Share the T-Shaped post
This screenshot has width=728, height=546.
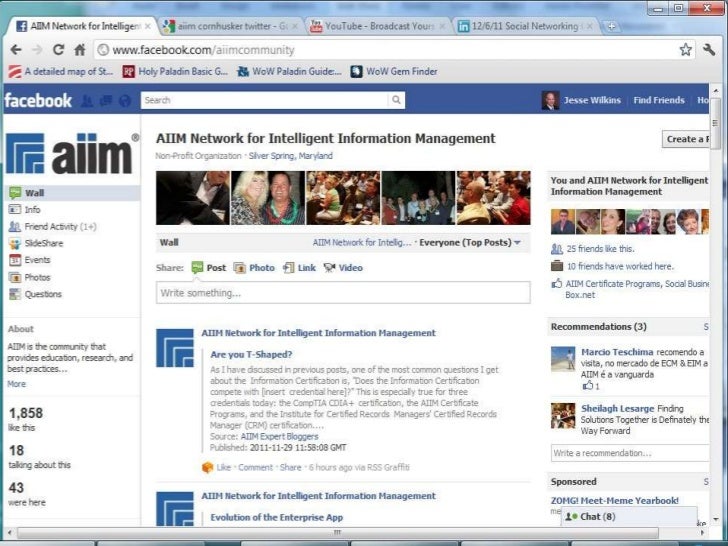(291, 468)
